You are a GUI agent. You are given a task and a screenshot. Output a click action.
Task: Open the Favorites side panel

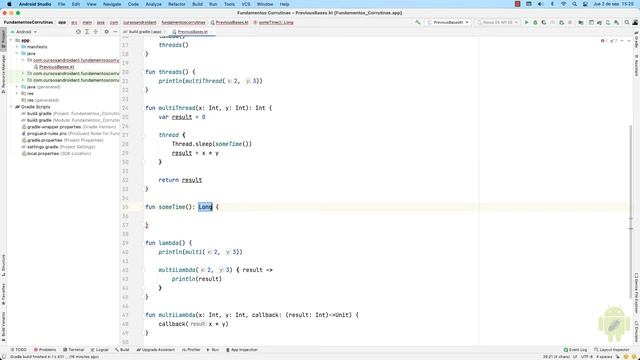3,295
